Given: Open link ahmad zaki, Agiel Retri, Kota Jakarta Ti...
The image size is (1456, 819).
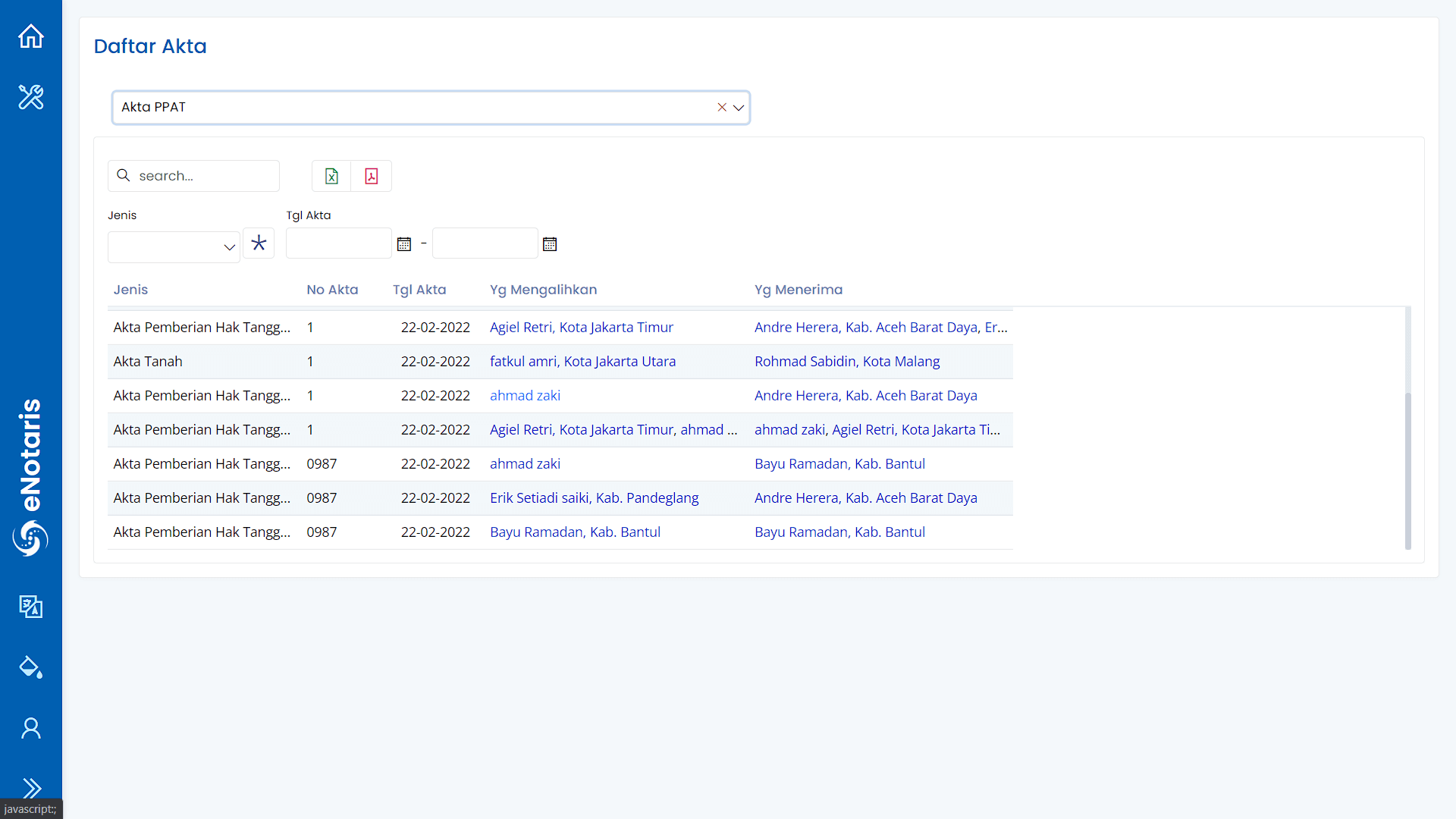Looking at the screenshot, I should coord(877,430).
